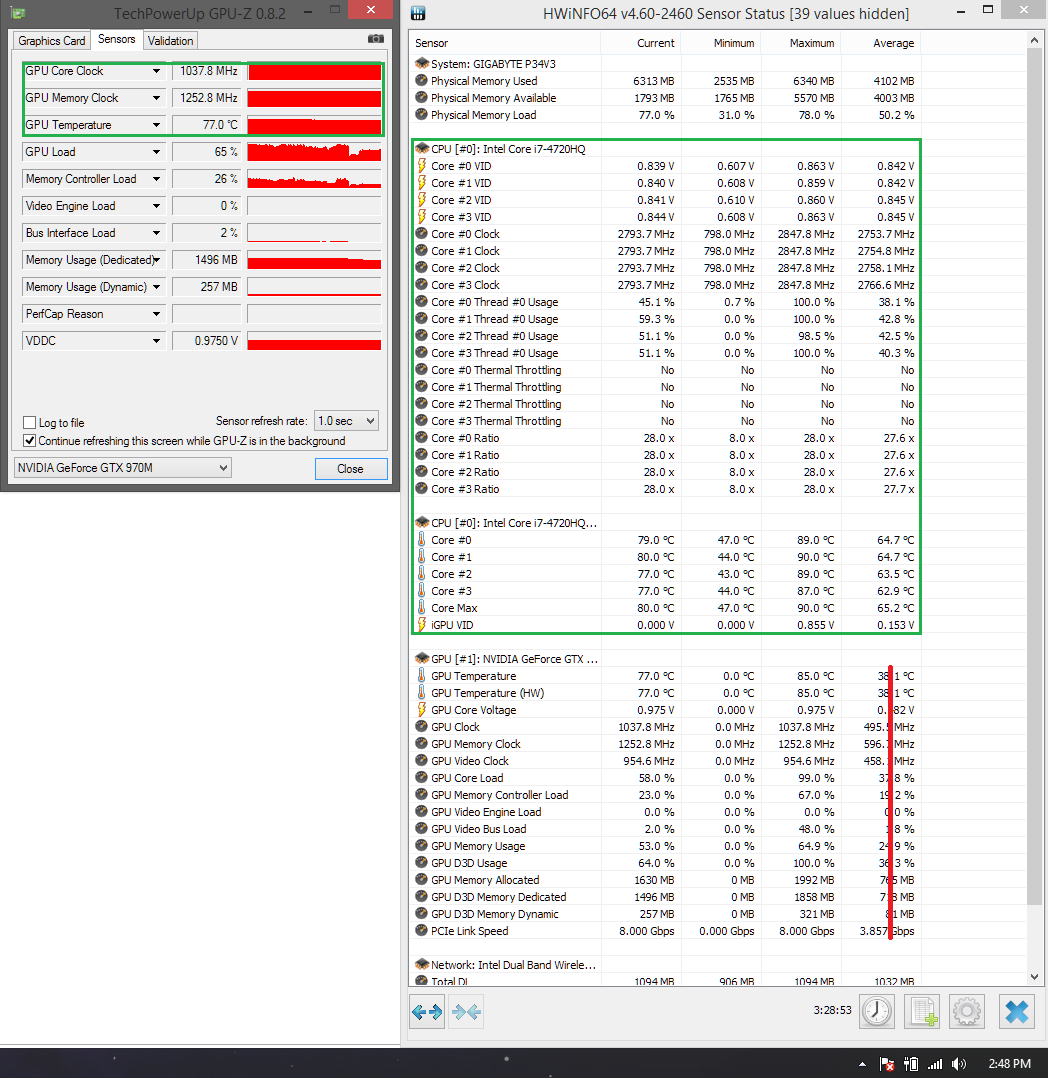Screen dimensions: 1048x1078
Task: Open the taskbar clock showing 2:48 PM
Action: tap(1009, 1064)
